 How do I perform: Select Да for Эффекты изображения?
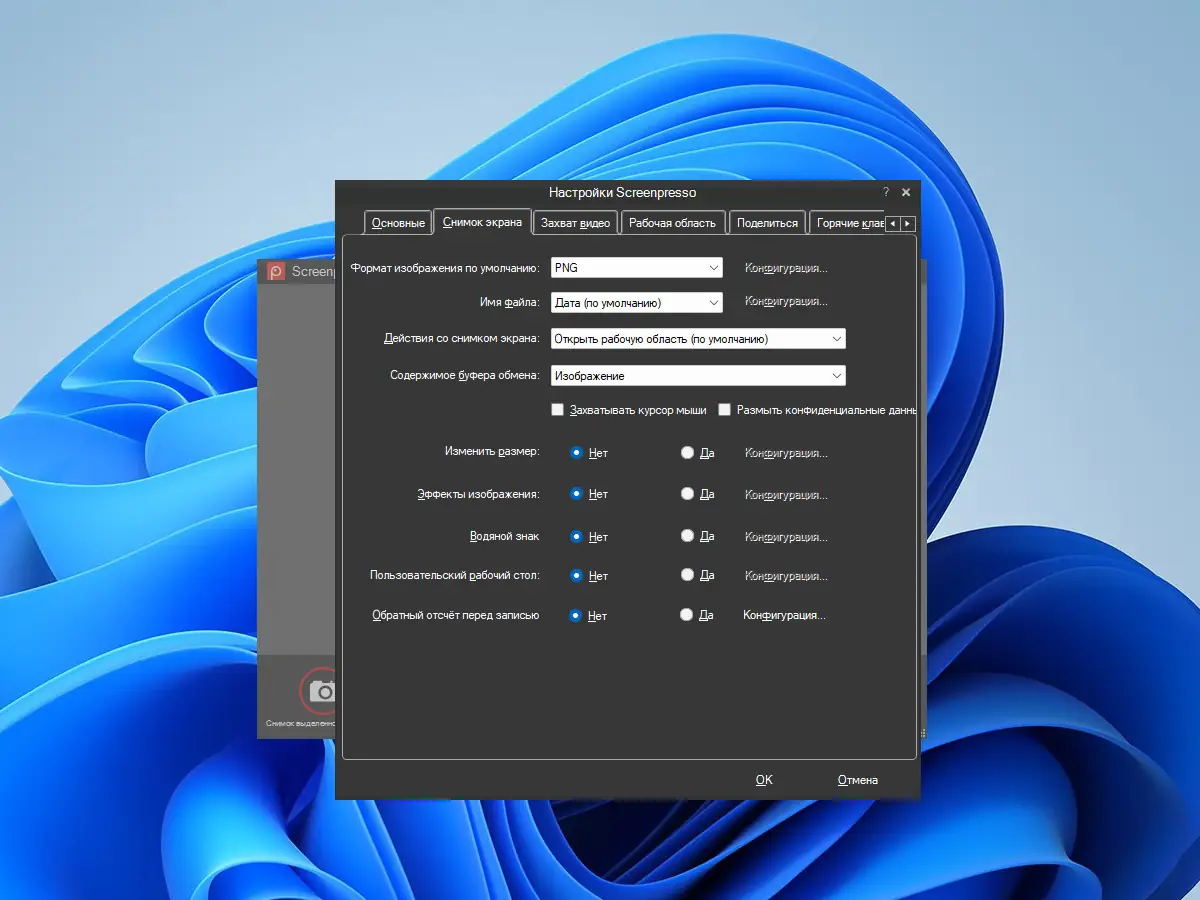(687, 494)
